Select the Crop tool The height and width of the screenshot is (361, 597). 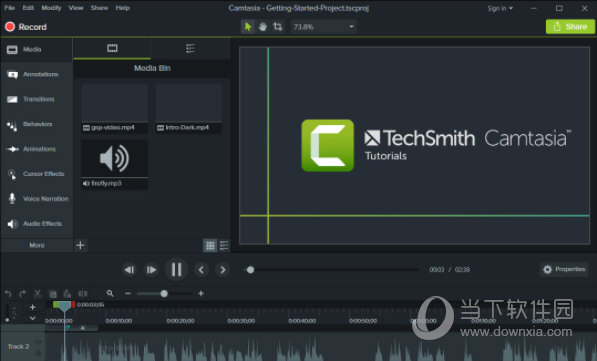click(x=278, y=27)
